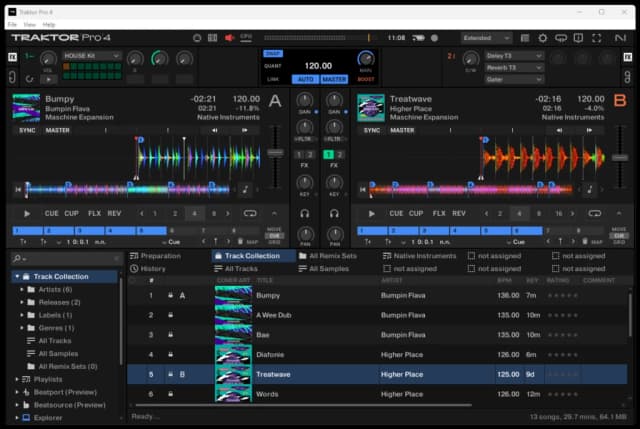Toggle the AUTO master clock button
This screenshot has width=640, height=429.
305,79
